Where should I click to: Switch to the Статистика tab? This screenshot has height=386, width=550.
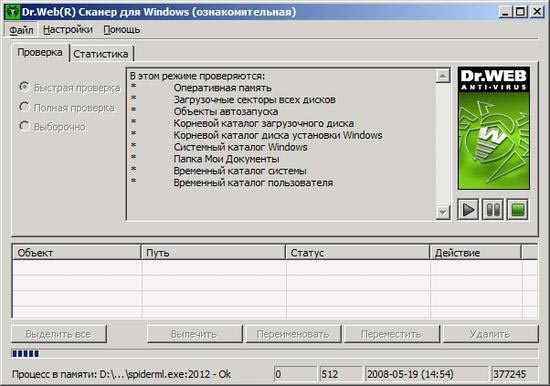101,54
